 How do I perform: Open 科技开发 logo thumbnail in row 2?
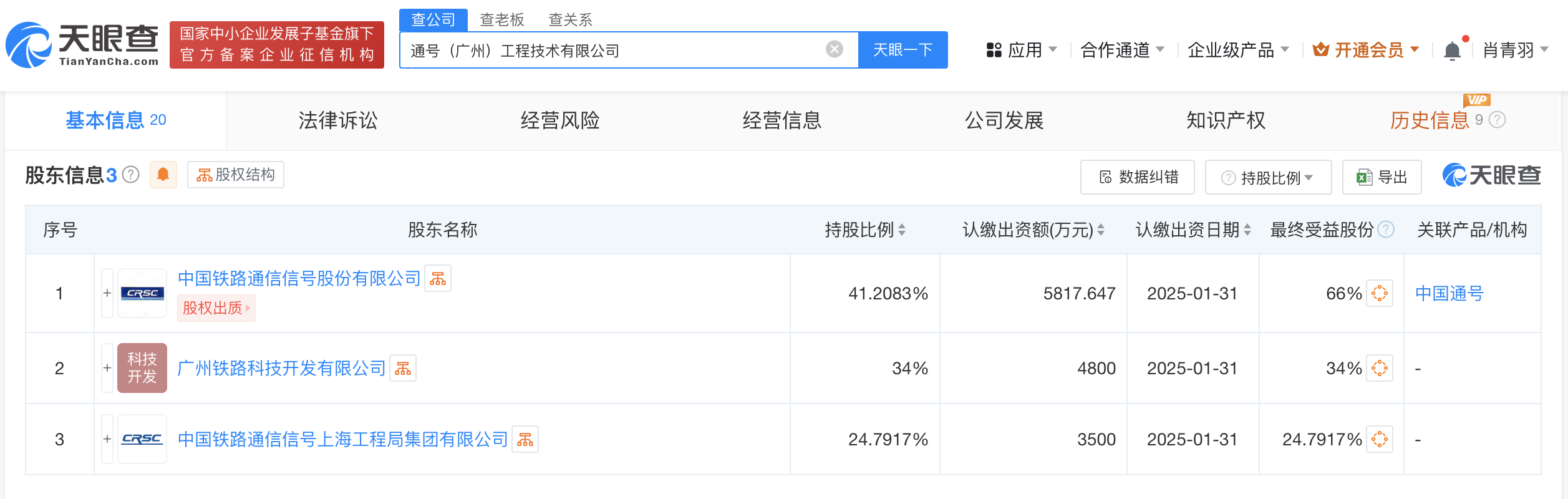[142, 368]
